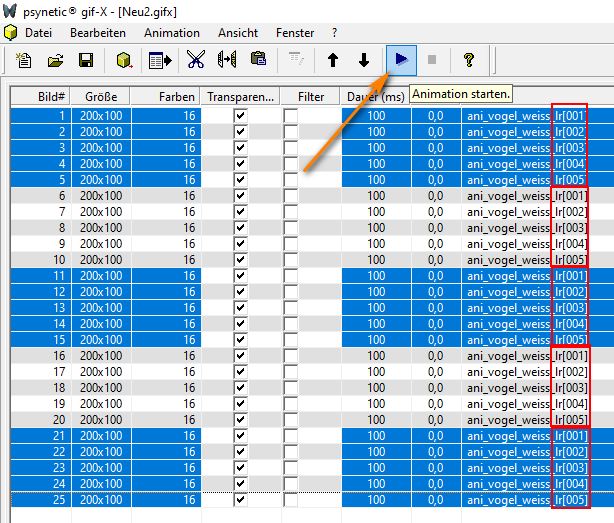Click the new file toolbar icon
This screenshot has height=523, width=614.
coord(25,60)
